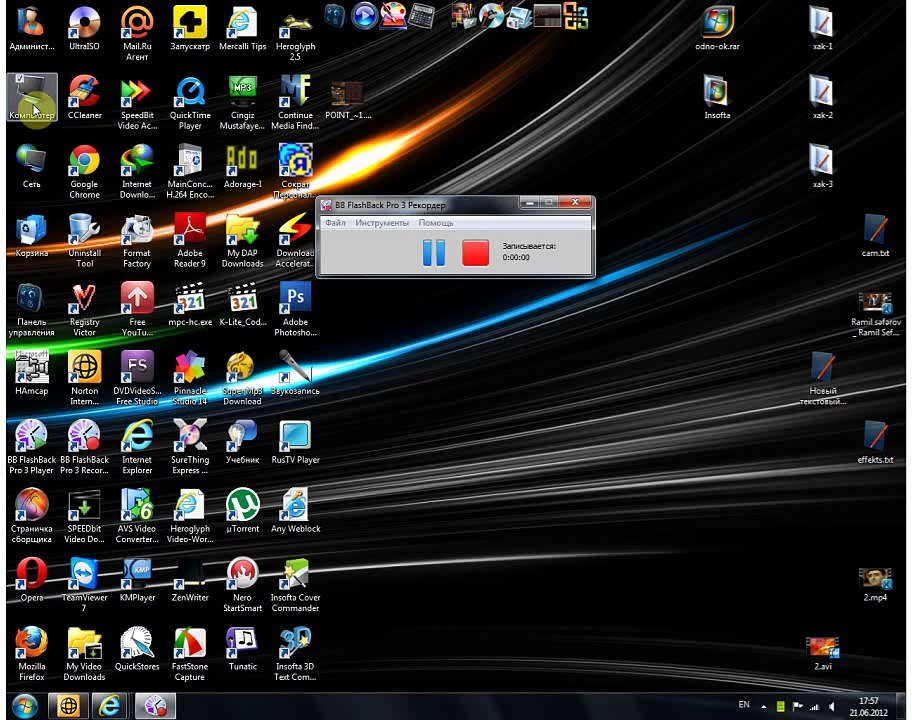Select the cam.txt file on desktop

(875, 236)
